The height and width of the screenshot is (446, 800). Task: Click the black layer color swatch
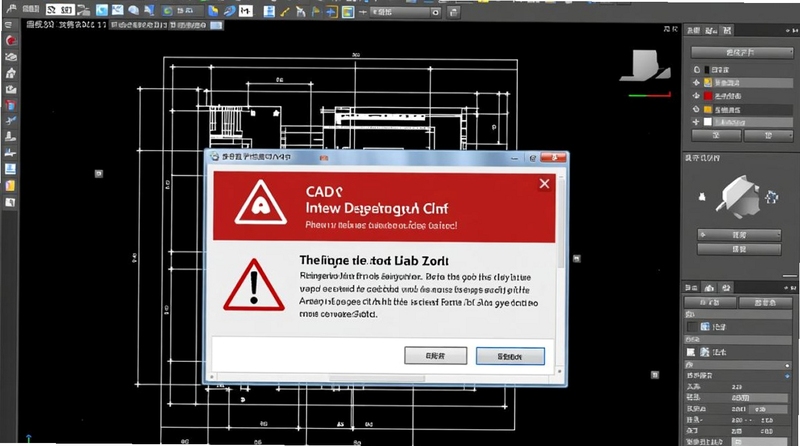[x=707, y=69]
